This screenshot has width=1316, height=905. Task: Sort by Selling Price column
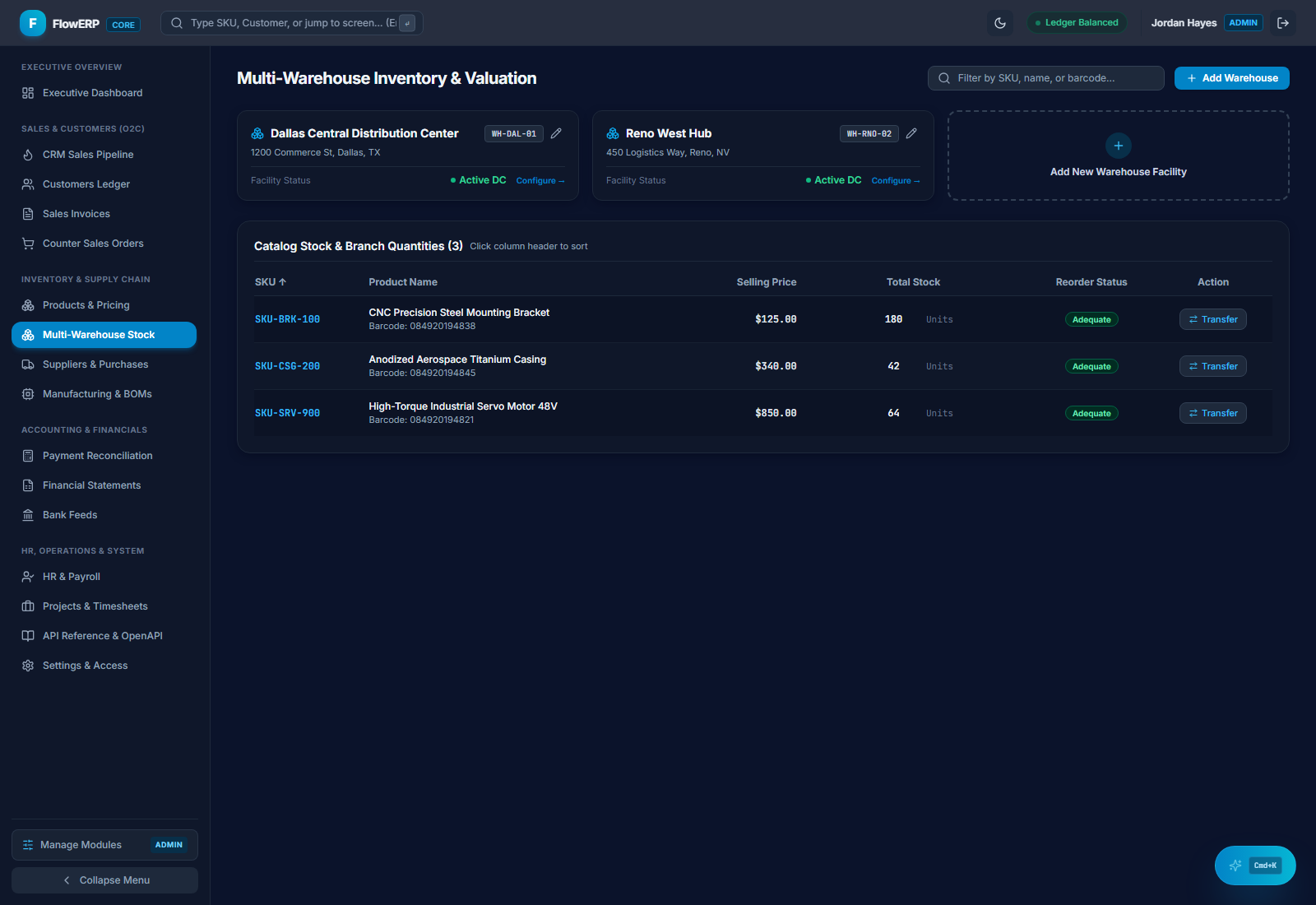coord(767,282)
